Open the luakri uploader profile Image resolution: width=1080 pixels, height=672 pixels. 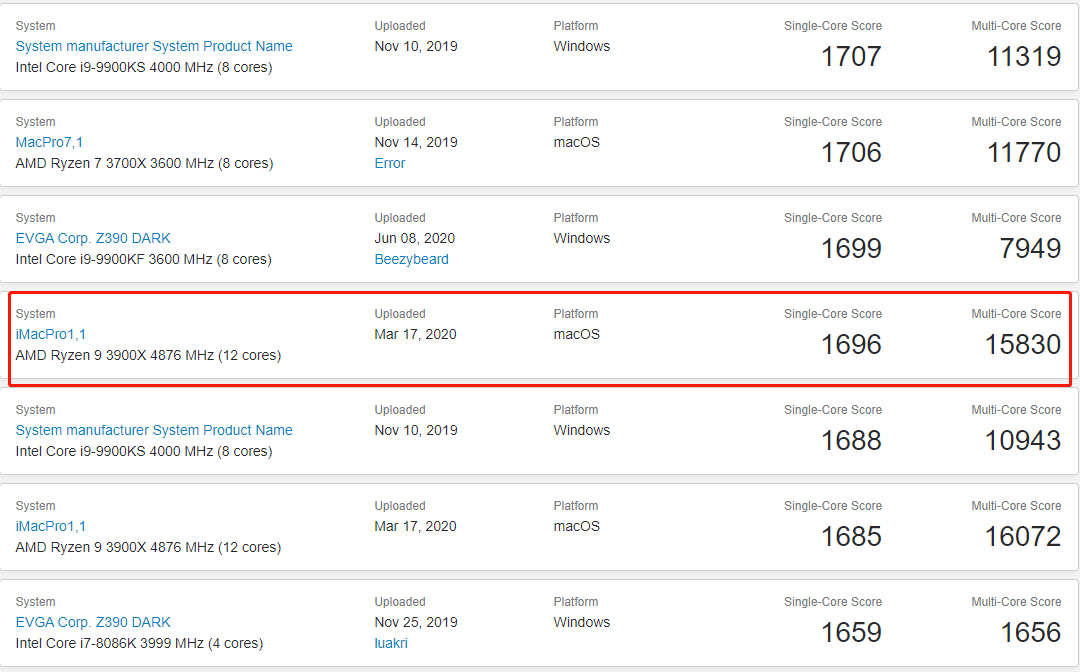[391, 643]
